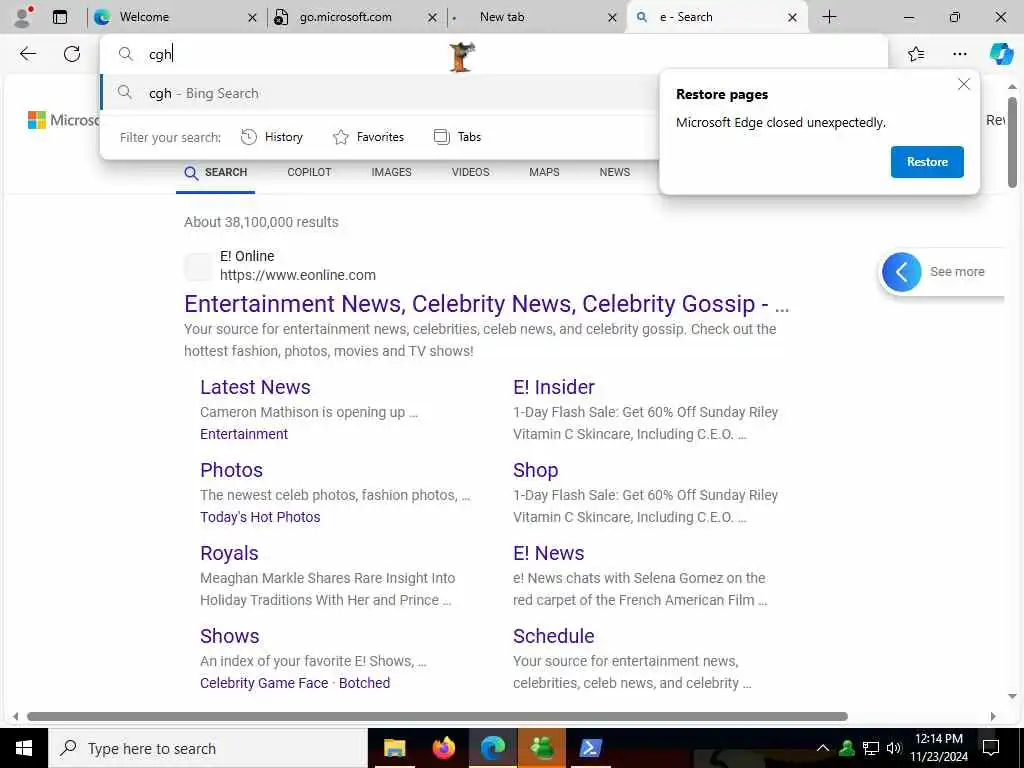
Task: Open Entertainment News, Celebrity News result title
Action: click(487, 304)
